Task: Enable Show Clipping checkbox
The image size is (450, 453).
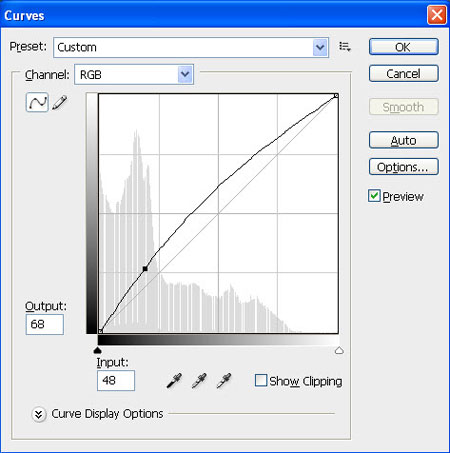Action: click(261, 380)
